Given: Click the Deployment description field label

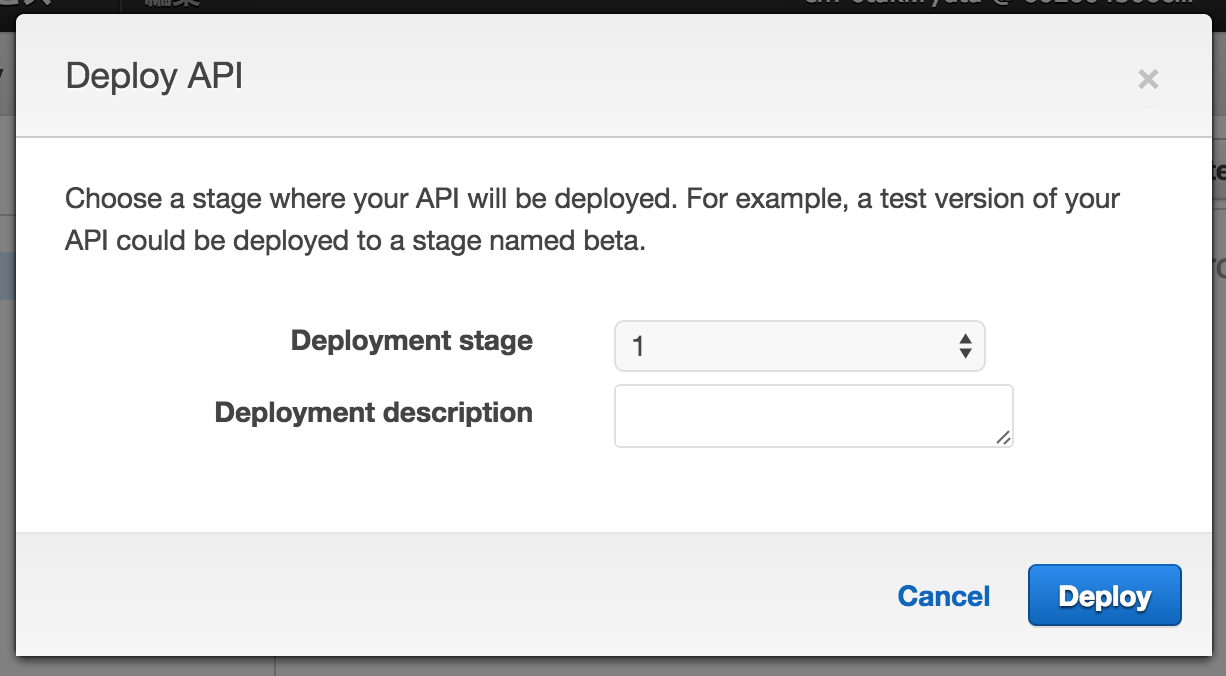Looking at the screenshot, I should [373, 412].
